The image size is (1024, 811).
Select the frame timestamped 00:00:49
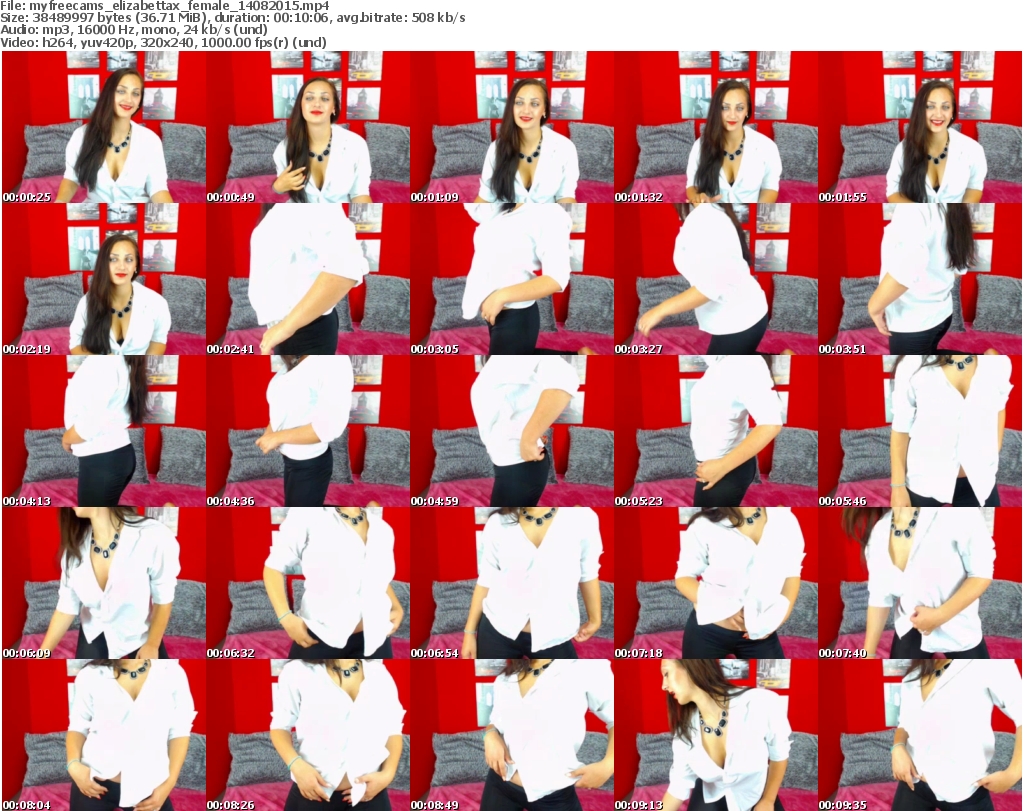(308, 127)
